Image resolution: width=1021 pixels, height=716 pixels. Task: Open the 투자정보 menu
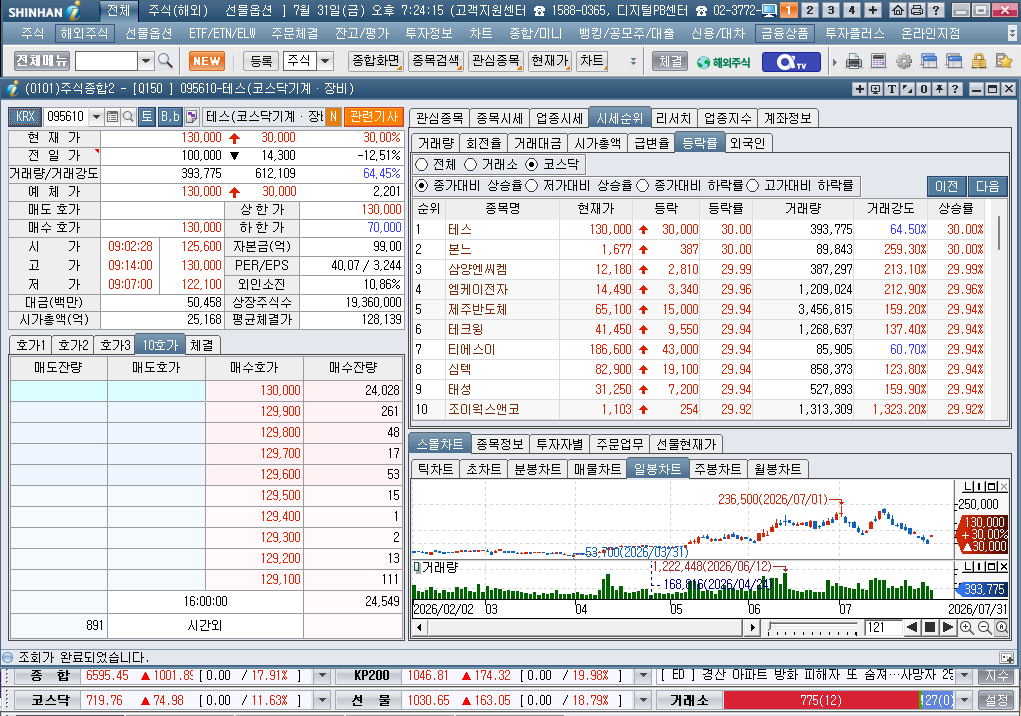point(428,34)
